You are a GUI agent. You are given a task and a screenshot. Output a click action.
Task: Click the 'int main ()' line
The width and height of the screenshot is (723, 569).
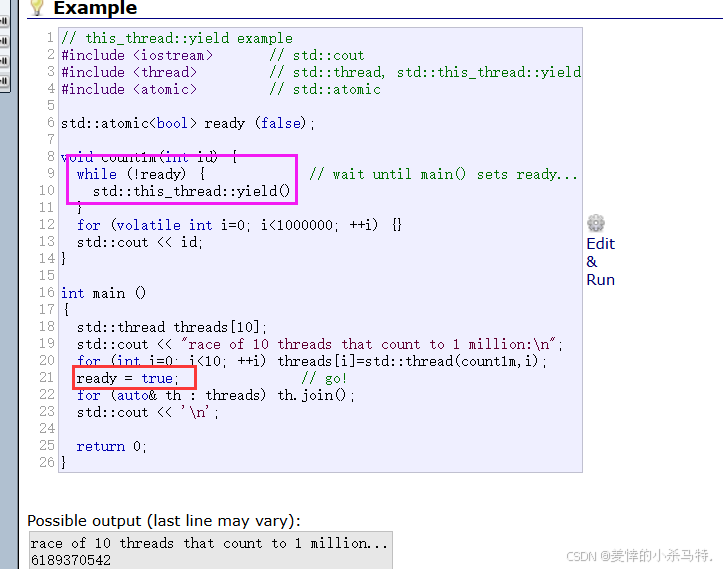coord(103,293)
